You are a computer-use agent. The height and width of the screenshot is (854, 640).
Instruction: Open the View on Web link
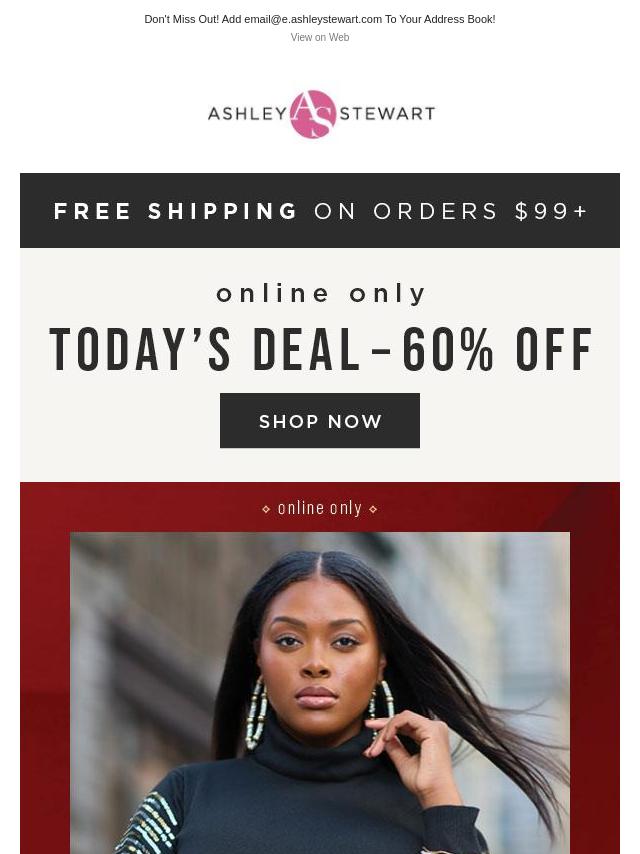pyautogui.click(x=320, y=37)
